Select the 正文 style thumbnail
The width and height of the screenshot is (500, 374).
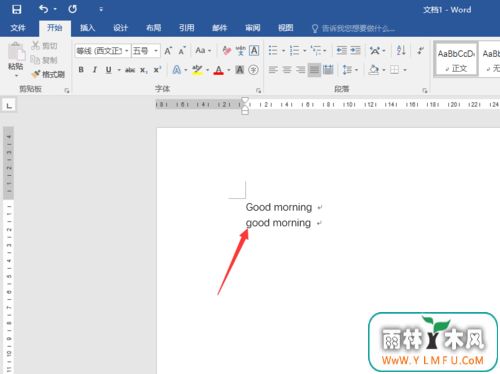tap(456, 60)
